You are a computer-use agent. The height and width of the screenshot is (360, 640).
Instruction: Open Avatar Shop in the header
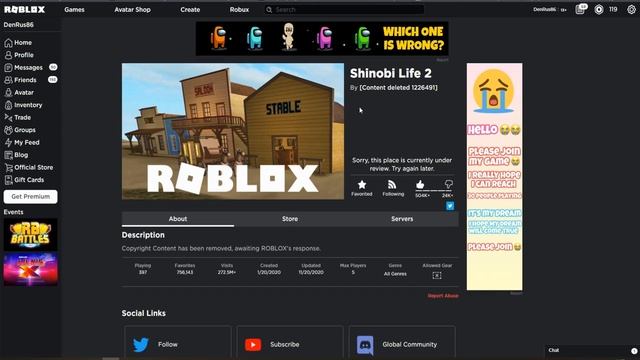(x=133, y=9)
